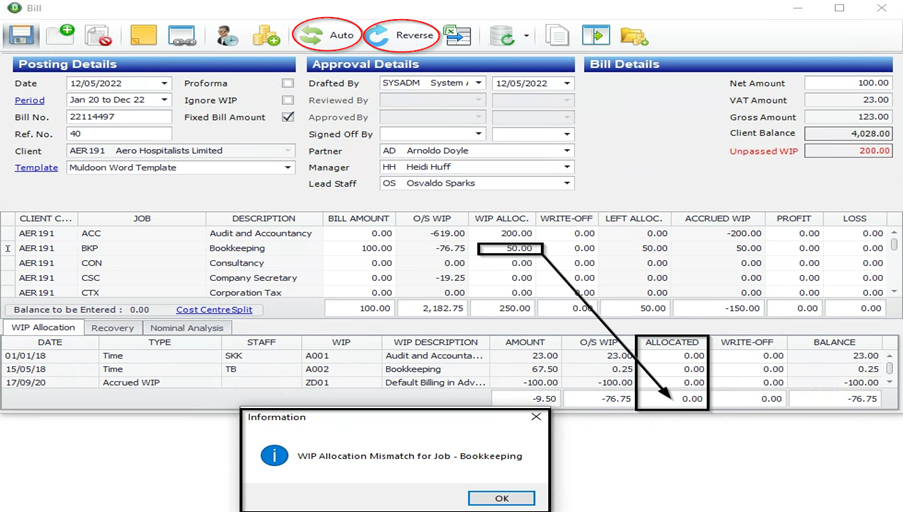The image size is (903, 512).
Task: Enable the Ignore WIP checkbox
Action: (x=288, y=100)
